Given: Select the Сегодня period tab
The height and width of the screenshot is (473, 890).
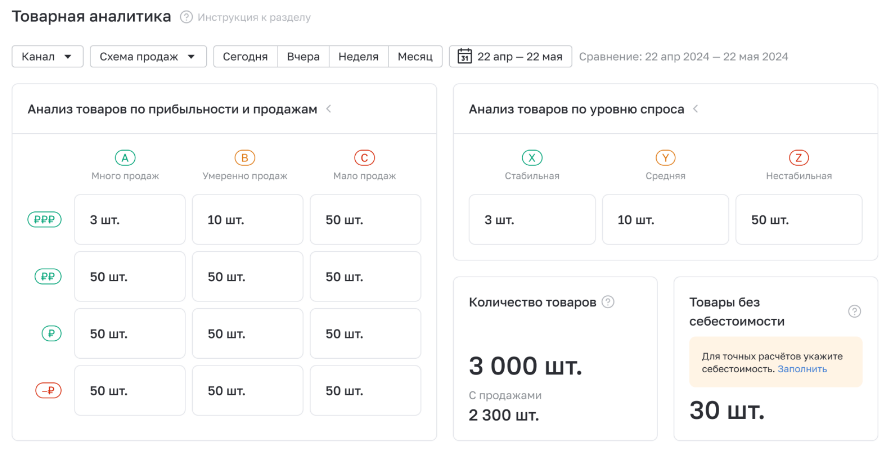Looking at the screenshot, I should [x=245, y=57].
